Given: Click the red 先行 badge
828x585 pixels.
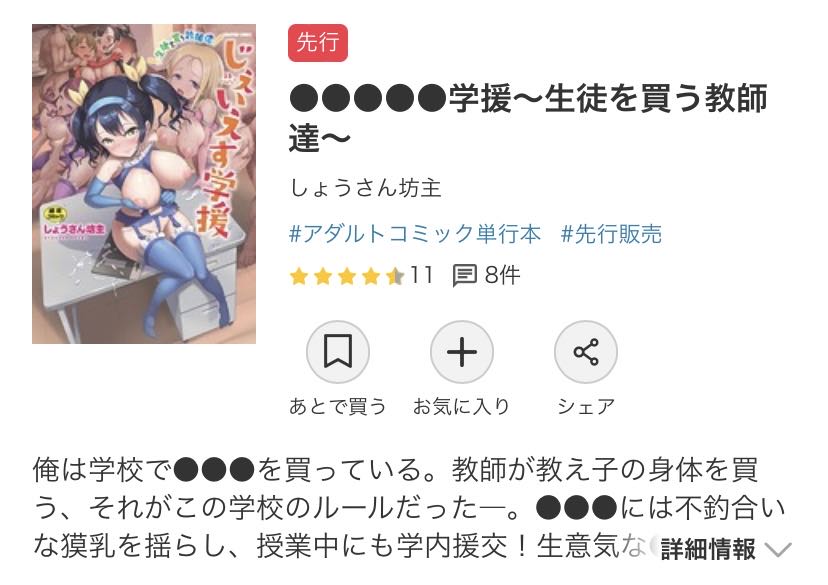Looking at the screenshot, I should (317, 43).
